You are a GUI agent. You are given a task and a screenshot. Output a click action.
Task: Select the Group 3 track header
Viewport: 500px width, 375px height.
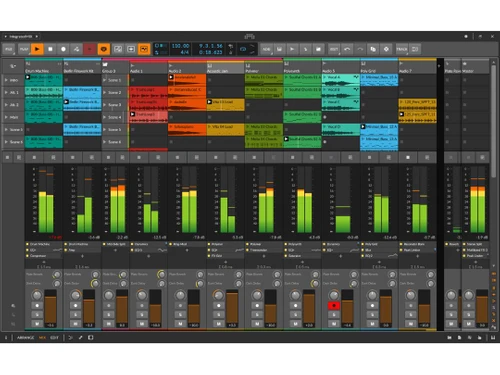tap(115, 68)
